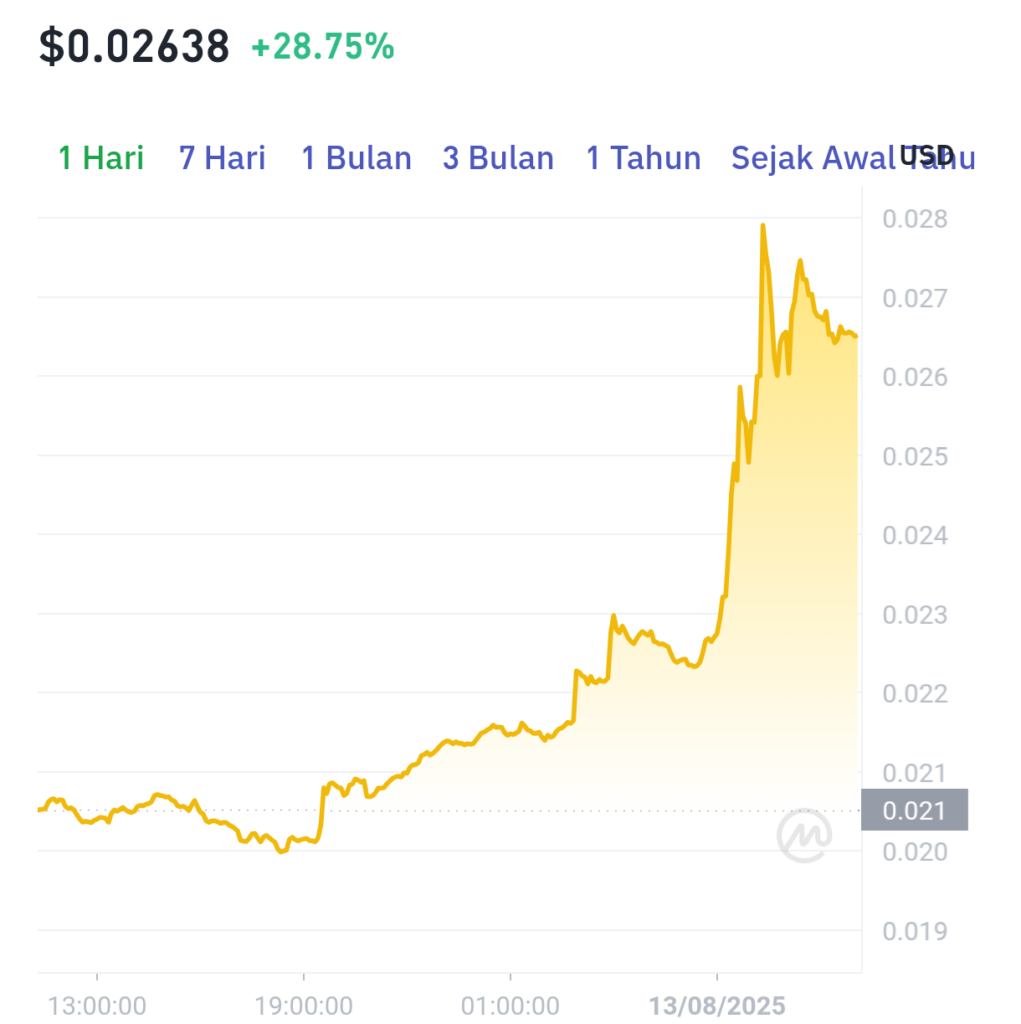Open the 1 Tahun chart view

coord(643,158)
